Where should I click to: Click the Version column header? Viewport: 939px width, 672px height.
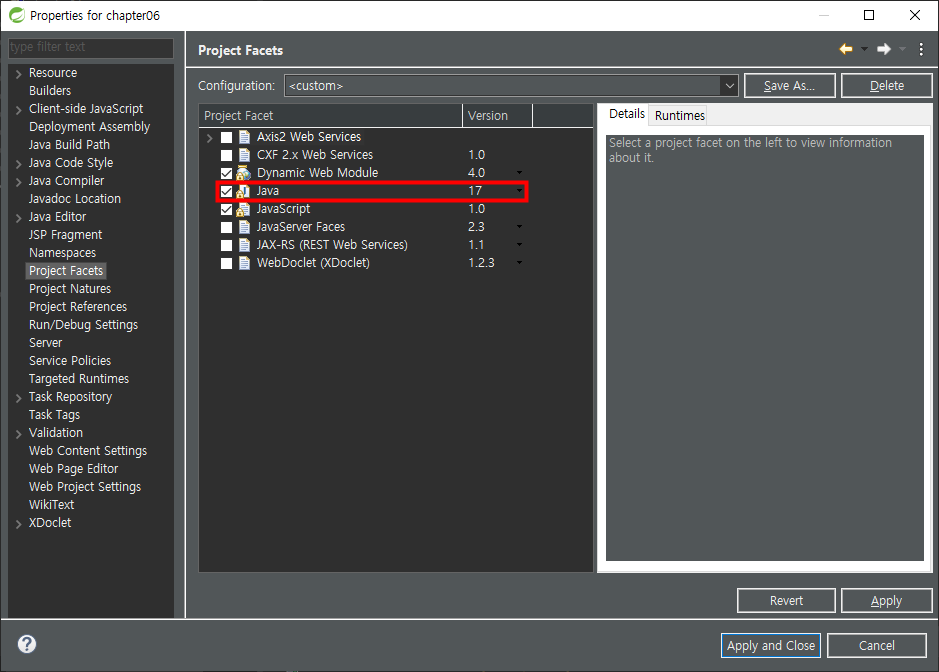(x=497, y=116)
